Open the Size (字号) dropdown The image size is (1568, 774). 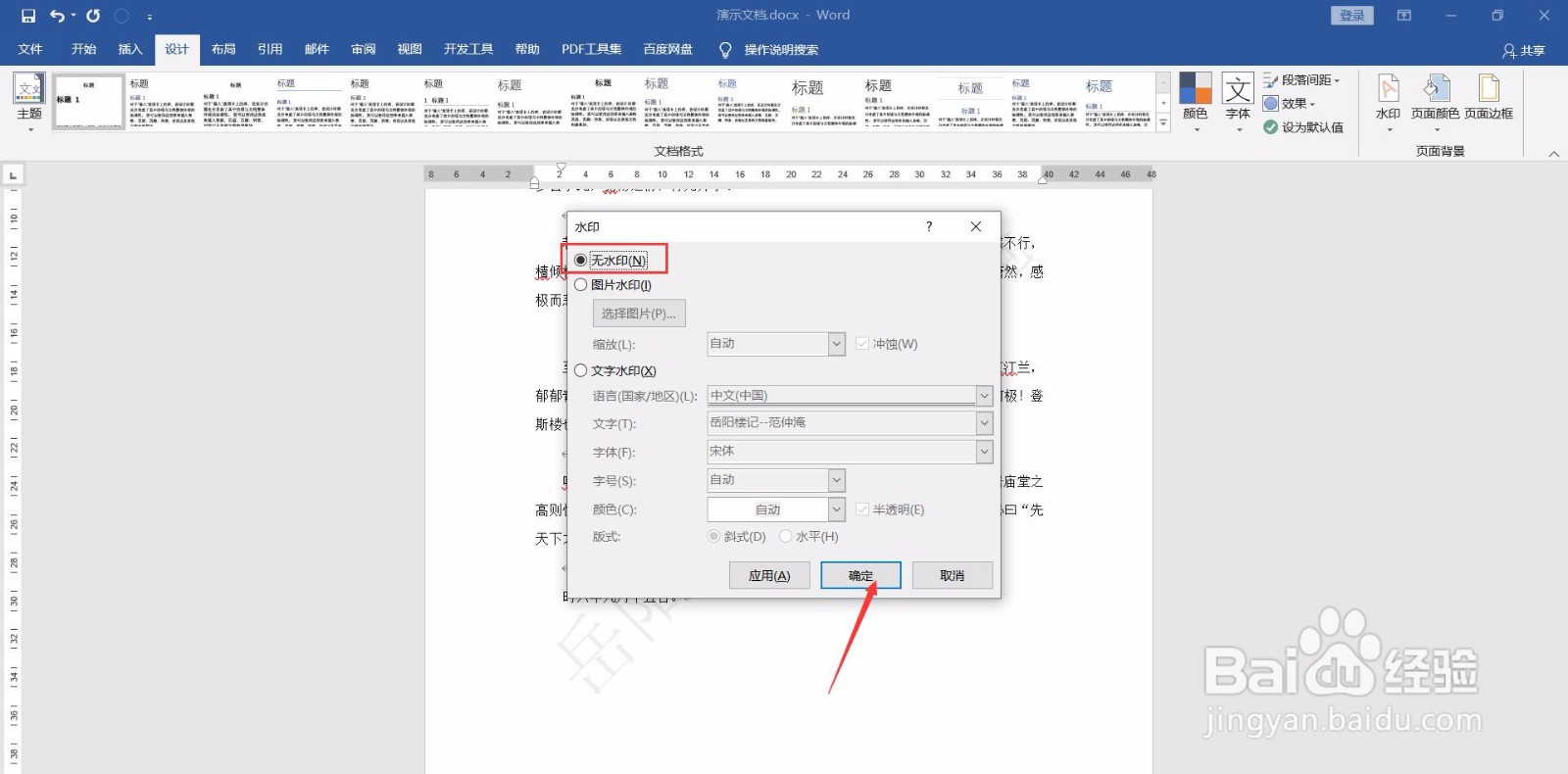pos(837,480)
